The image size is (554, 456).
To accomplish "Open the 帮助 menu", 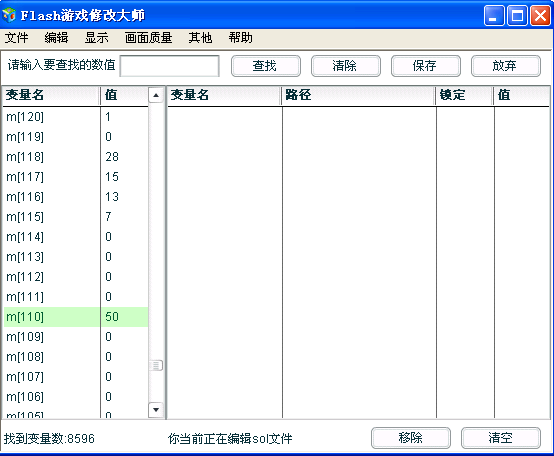I will pos(241,37).
